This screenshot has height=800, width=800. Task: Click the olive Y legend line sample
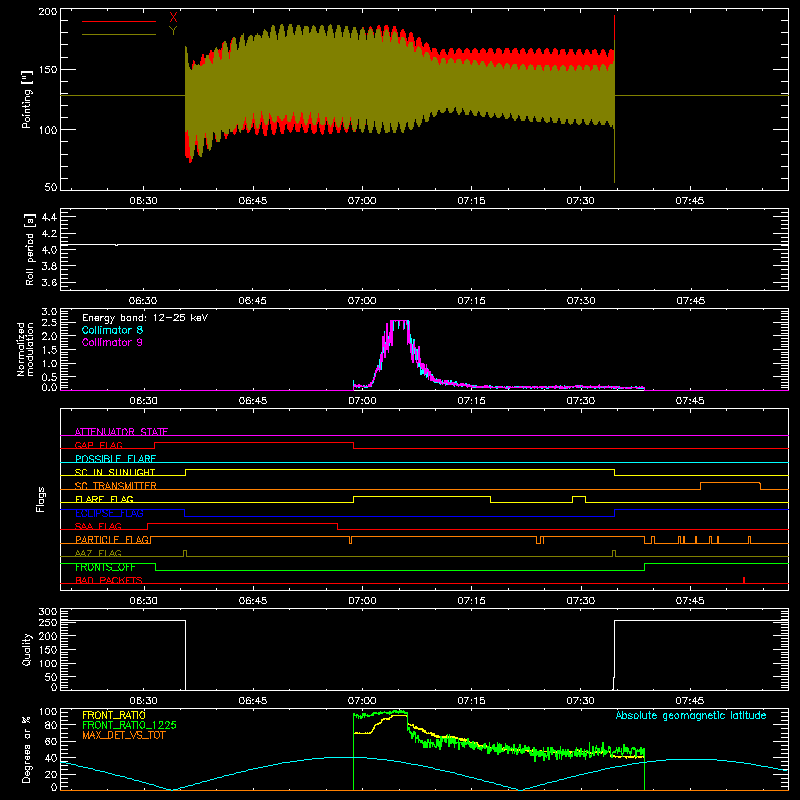coord(119,35)
